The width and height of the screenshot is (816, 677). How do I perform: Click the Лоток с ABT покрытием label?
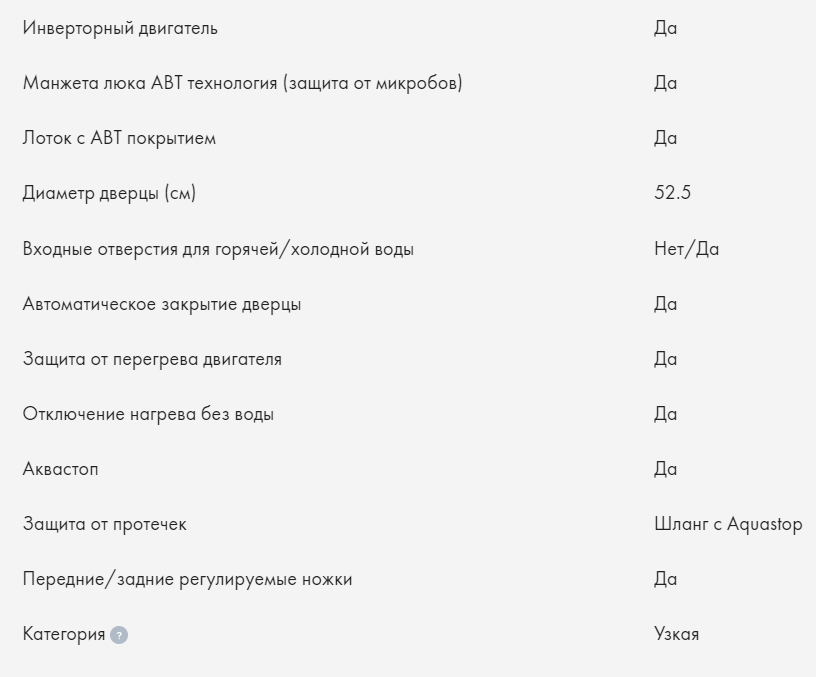119,138
